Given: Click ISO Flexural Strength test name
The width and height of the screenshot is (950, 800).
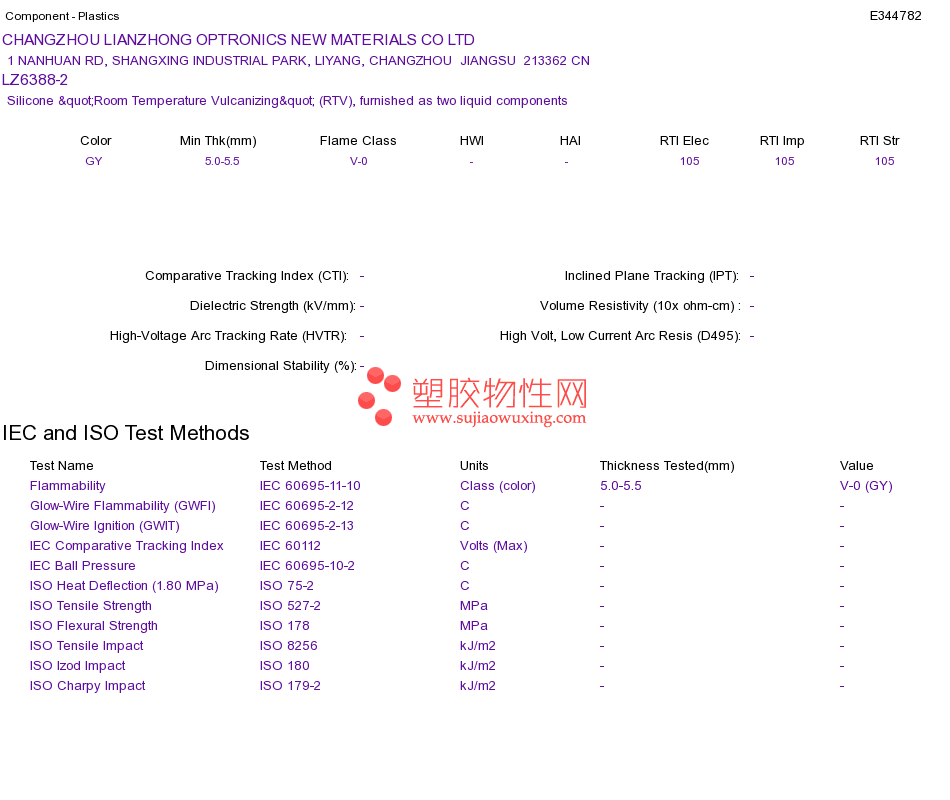Looking at the screenshot, I should (94, 625).
